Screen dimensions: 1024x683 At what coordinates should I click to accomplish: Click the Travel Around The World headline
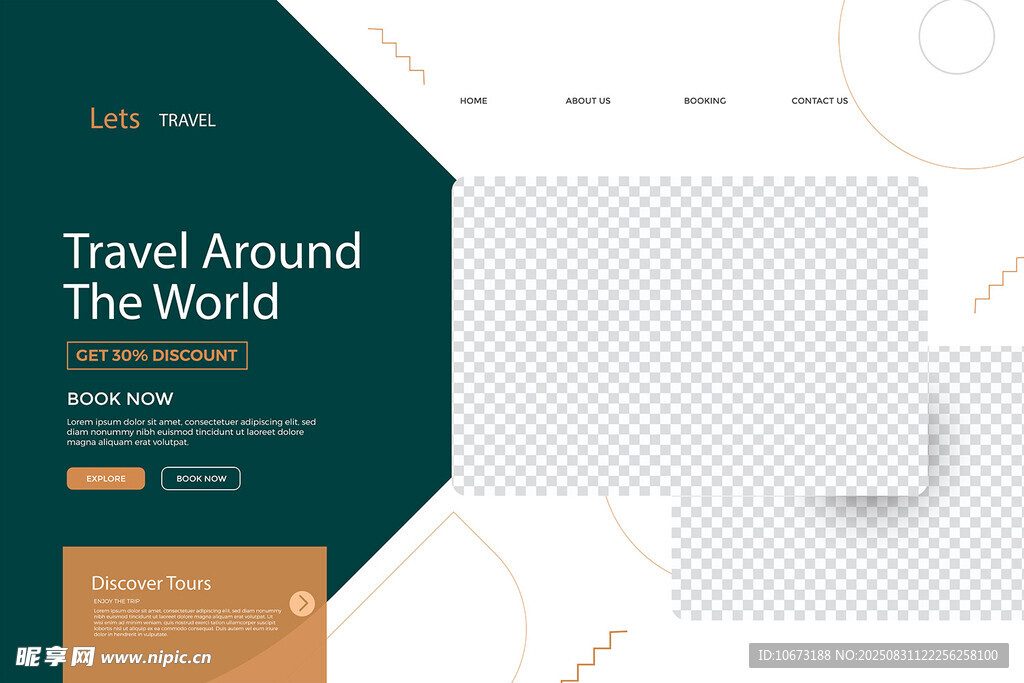pyautogui.click(x=212, y=276)
